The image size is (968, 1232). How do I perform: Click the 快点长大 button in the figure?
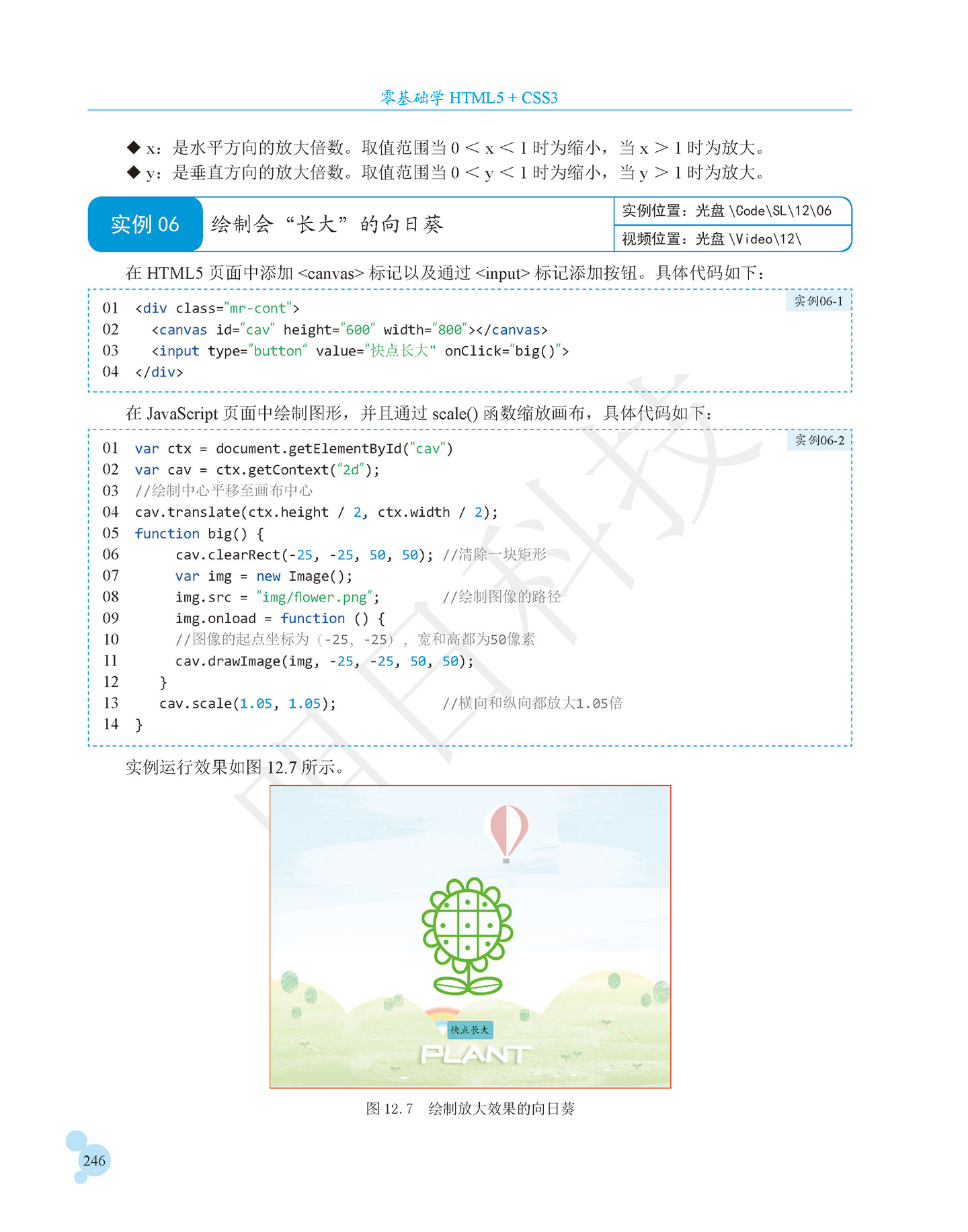[x=470, y=1030]
